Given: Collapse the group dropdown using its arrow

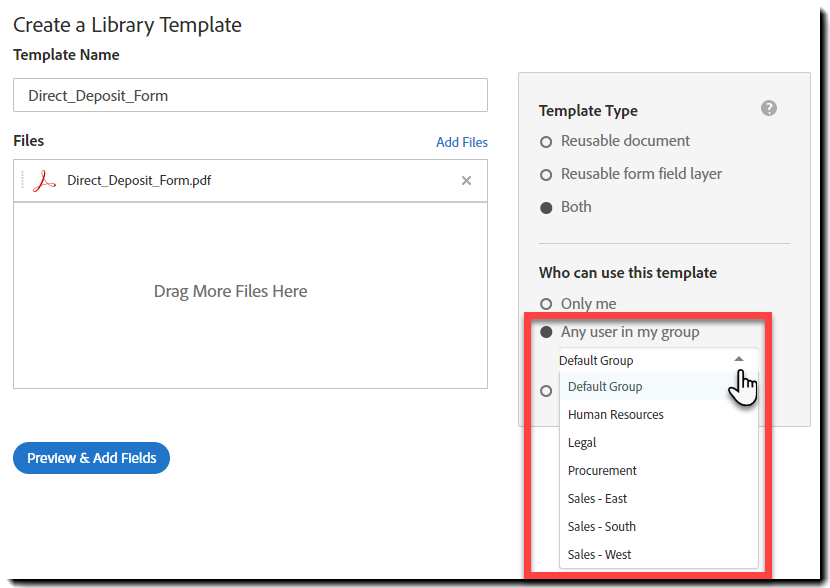Looking at the screenshot, I should tap(739, 359).
